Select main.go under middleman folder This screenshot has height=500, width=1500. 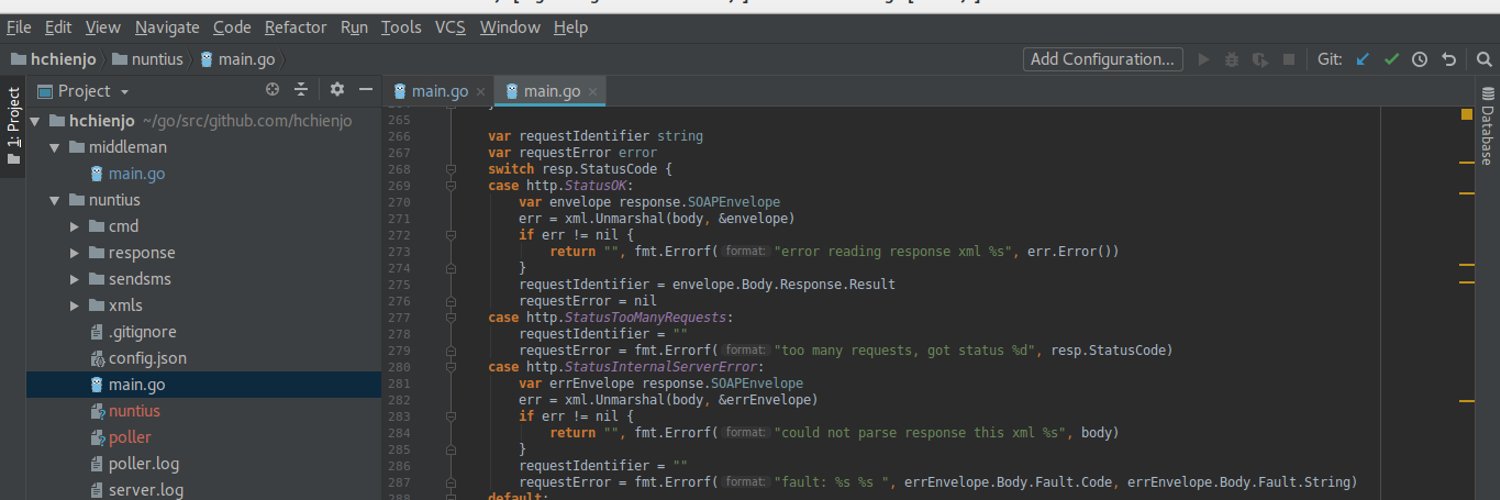137,173
